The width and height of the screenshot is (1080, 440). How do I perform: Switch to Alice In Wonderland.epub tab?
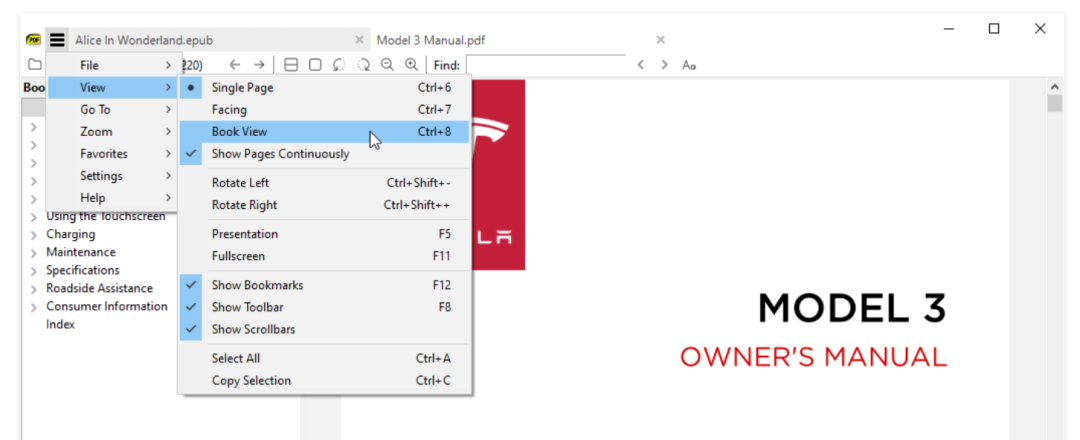click(x=209, y=40)
